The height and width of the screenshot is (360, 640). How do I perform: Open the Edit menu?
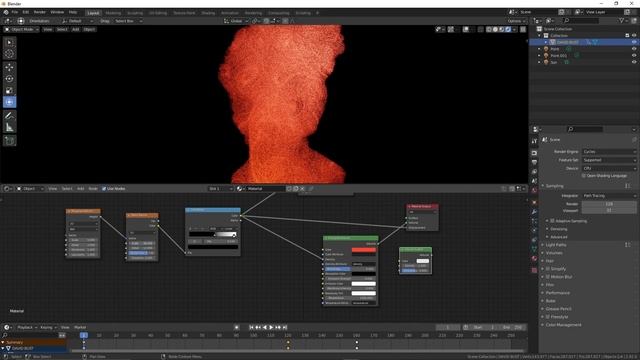(x=26, y=12)
